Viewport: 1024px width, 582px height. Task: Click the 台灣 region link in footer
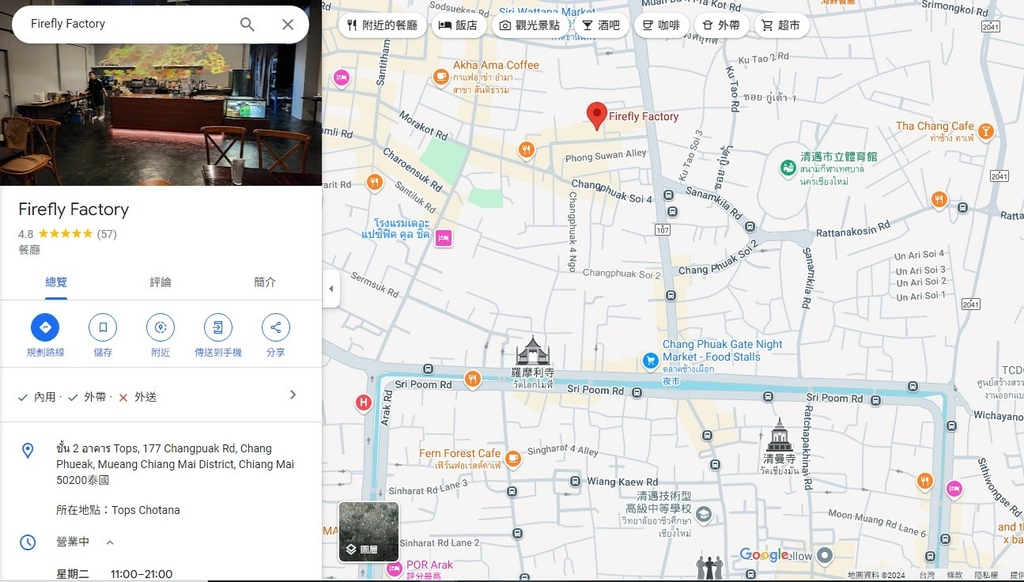click(x=927, y=575)
